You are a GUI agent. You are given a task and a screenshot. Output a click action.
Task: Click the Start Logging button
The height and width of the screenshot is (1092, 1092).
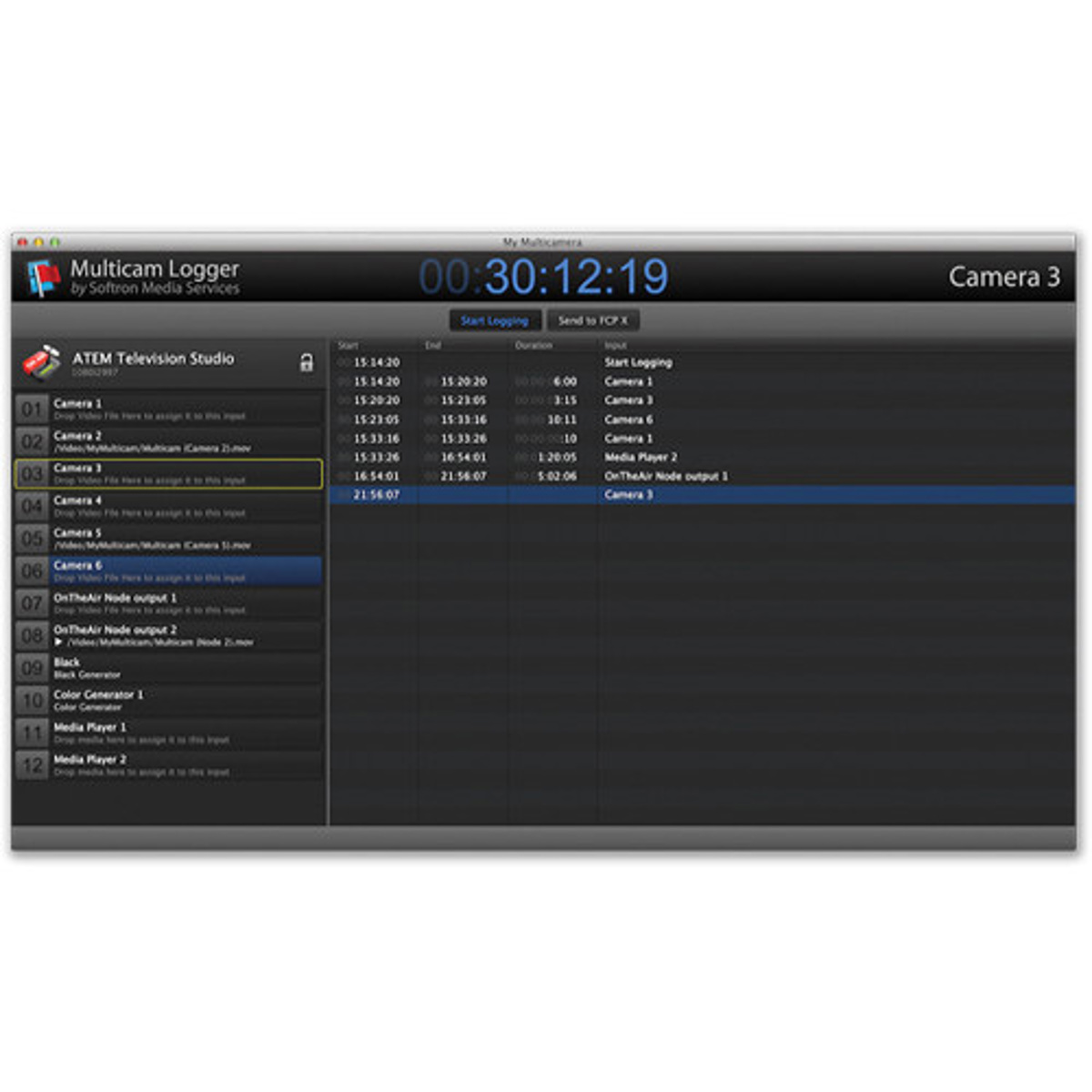point(494,320)
